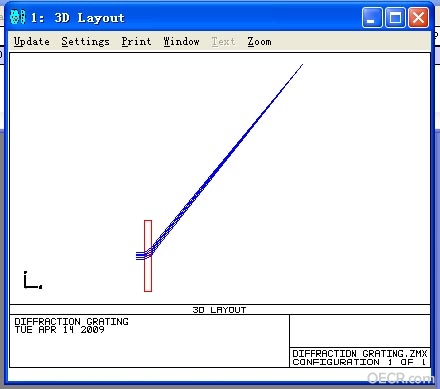This screenshot has height=389, width=440.
Task: Open the Settings menu
Action: pos(85,42)
